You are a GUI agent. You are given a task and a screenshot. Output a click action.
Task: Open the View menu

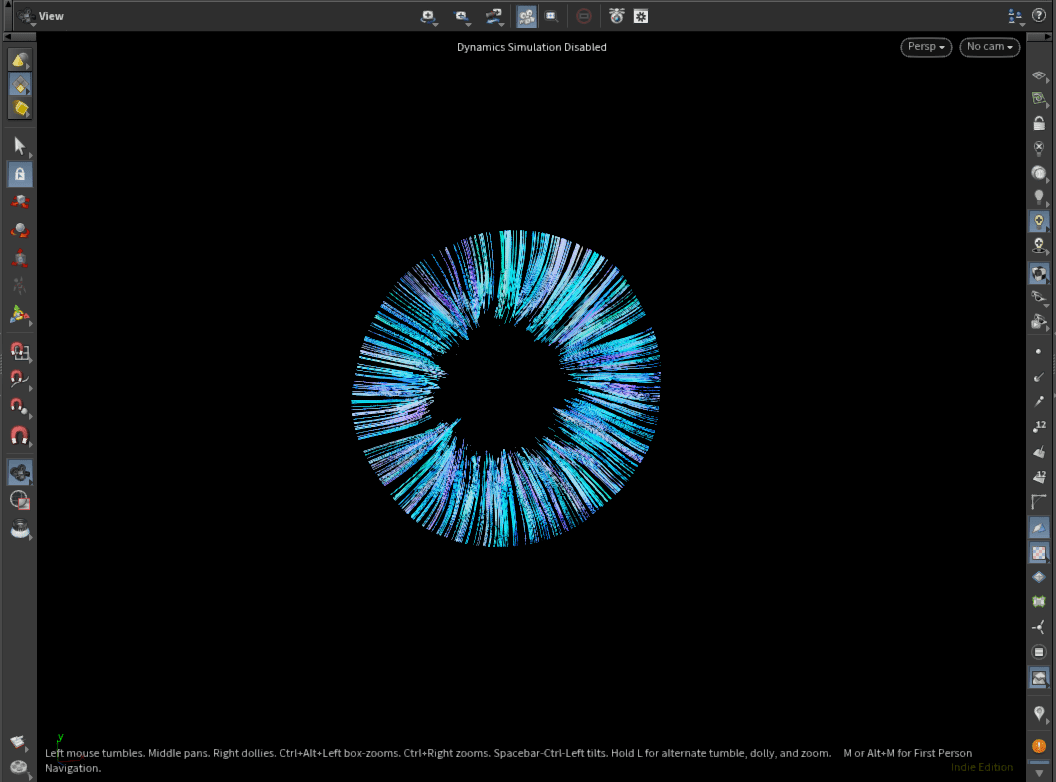(x=48, y=16)
